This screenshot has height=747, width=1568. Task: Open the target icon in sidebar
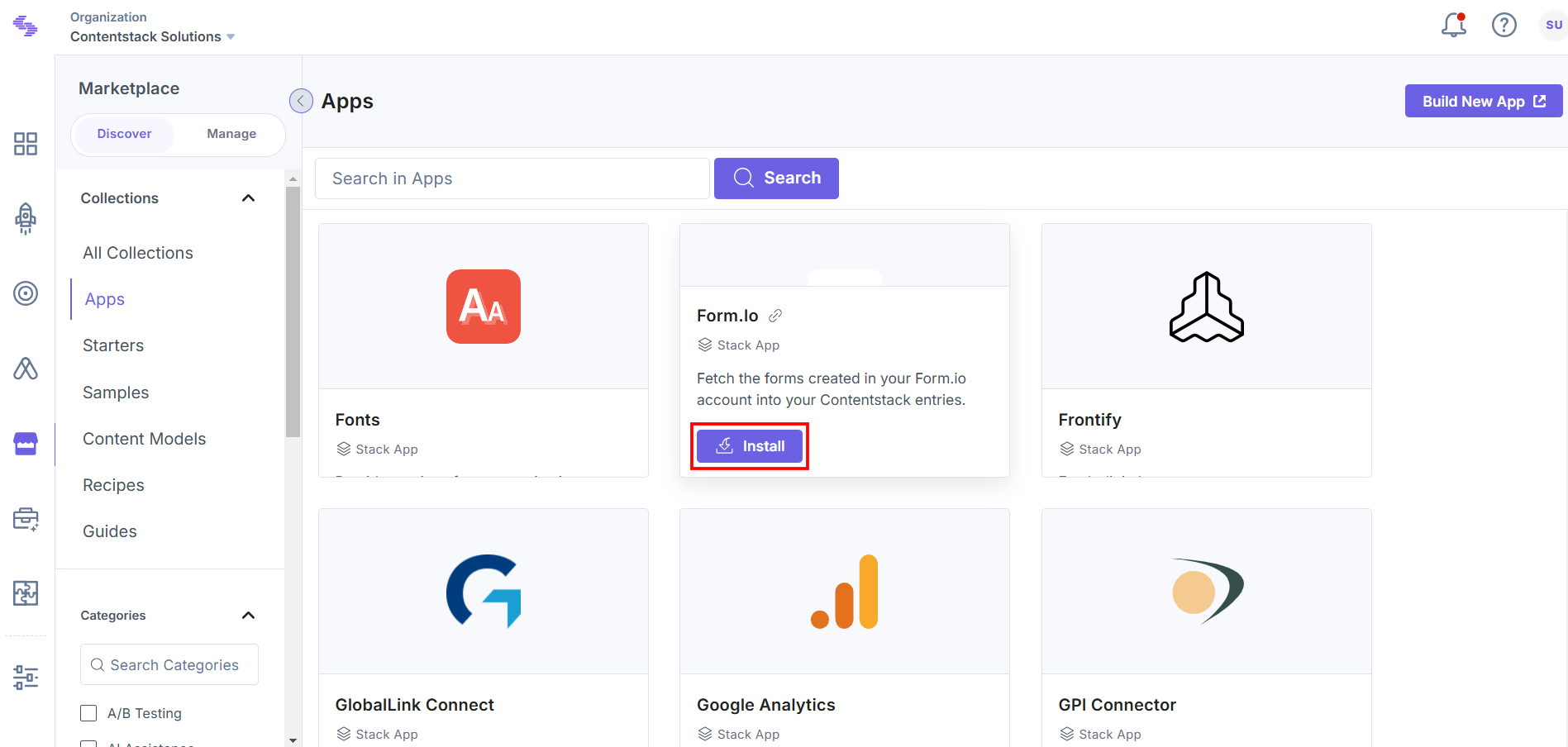tap(26, 293)
